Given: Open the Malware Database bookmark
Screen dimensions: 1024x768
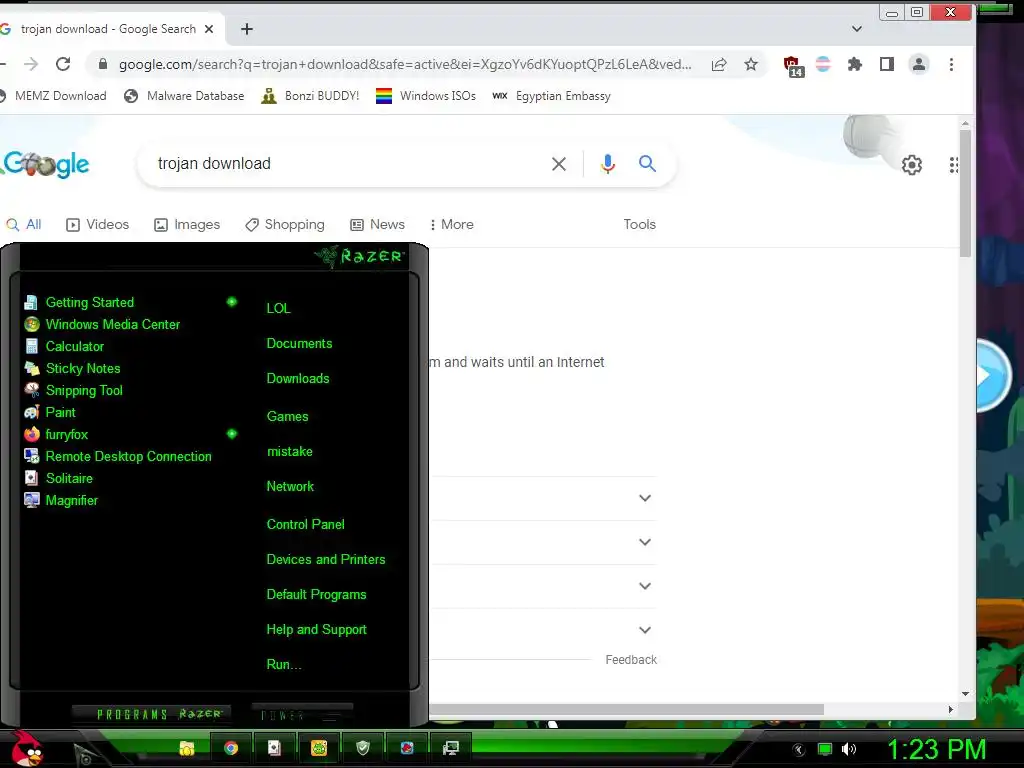Looking at the screenshot, I should point(184,96).
